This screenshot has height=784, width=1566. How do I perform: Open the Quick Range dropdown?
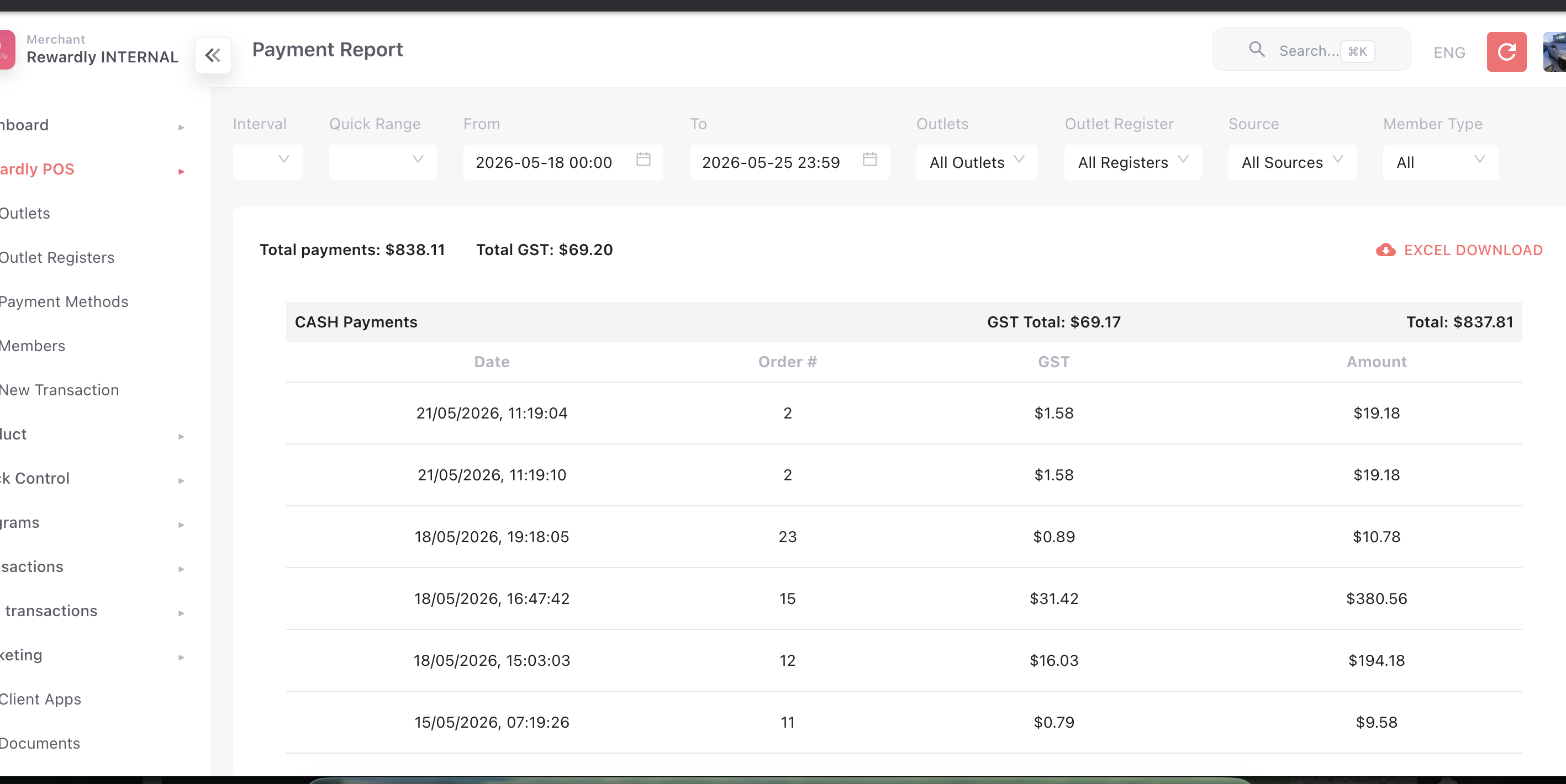tap(383, 162)
